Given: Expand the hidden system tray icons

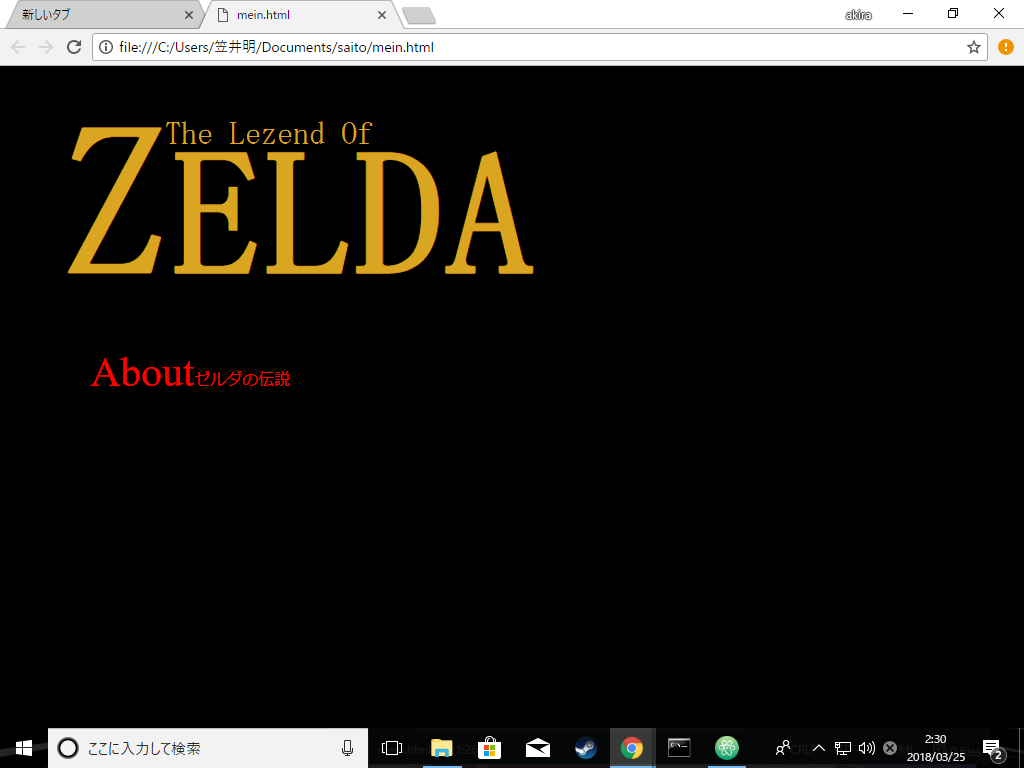Looking at the screenshot, I should click(818, 748).
